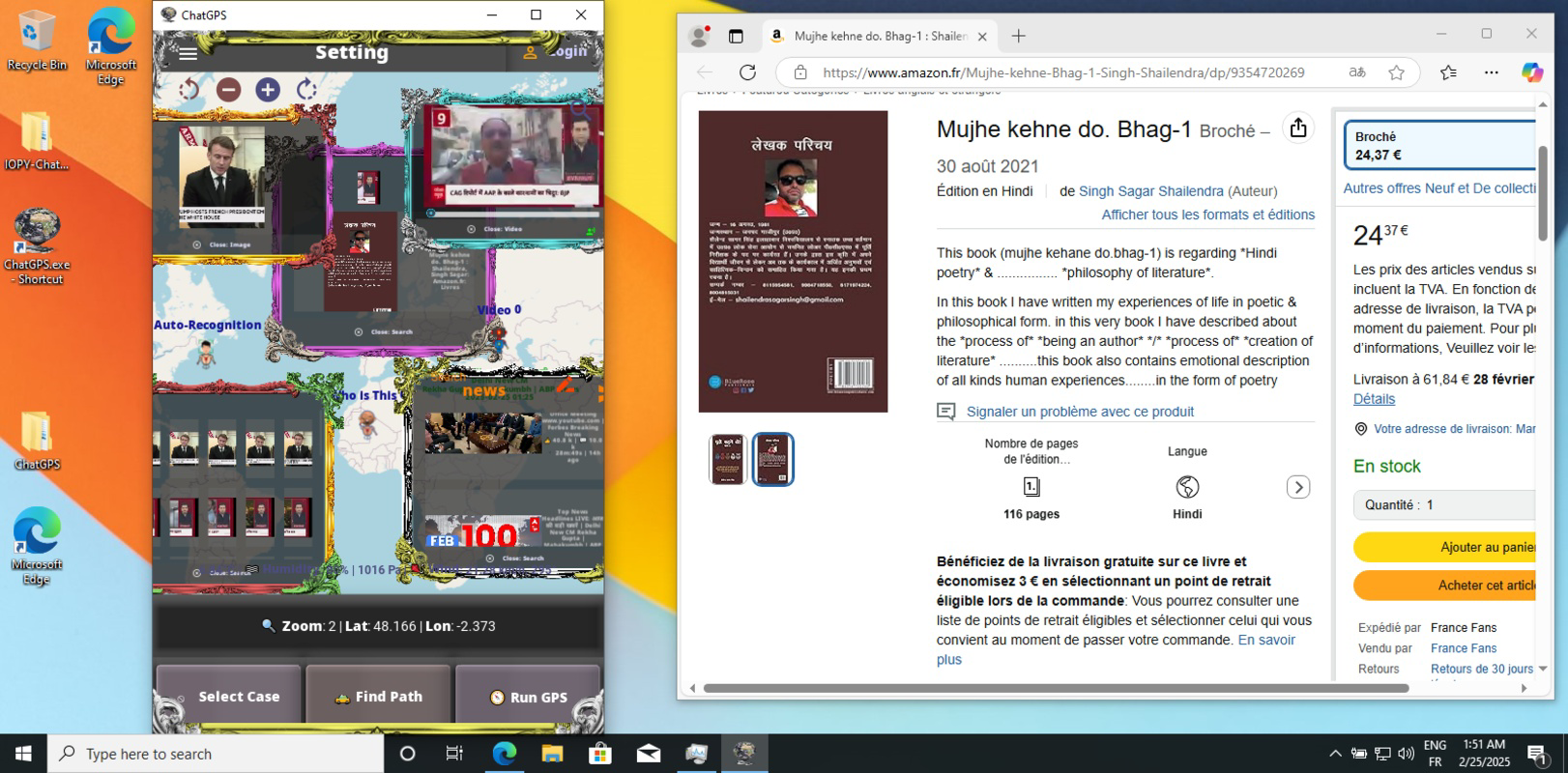1568x773 pixels.
Task: Open the Macron news image in ChatGPS
Action: point(221,176)
